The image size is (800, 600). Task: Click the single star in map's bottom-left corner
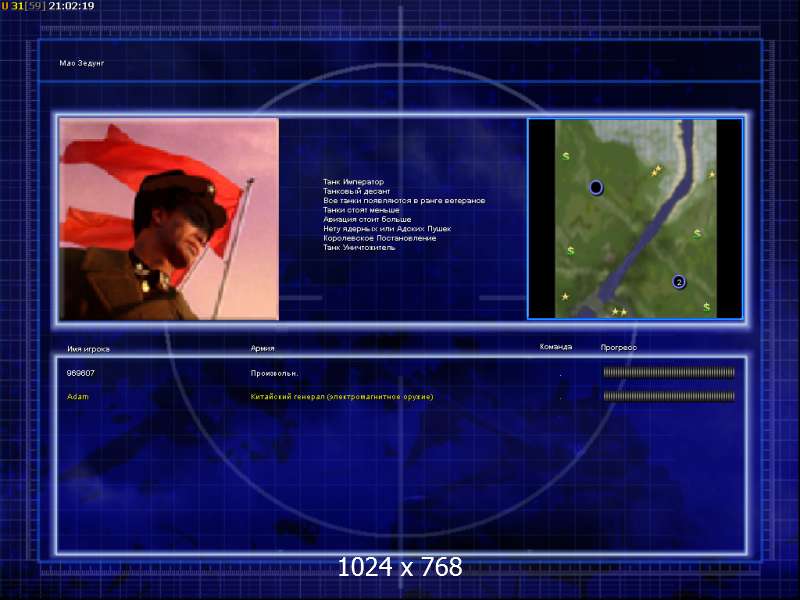[x=565, y=296]
